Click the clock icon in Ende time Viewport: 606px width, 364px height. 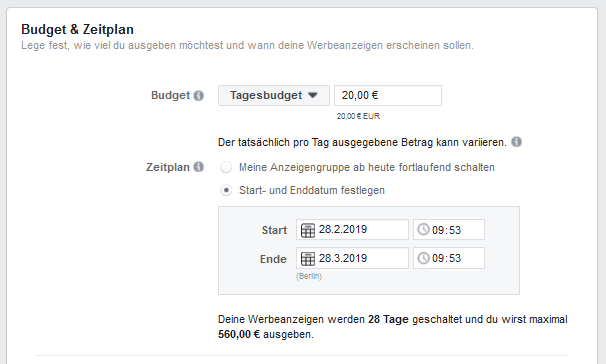tap(424, 258)
